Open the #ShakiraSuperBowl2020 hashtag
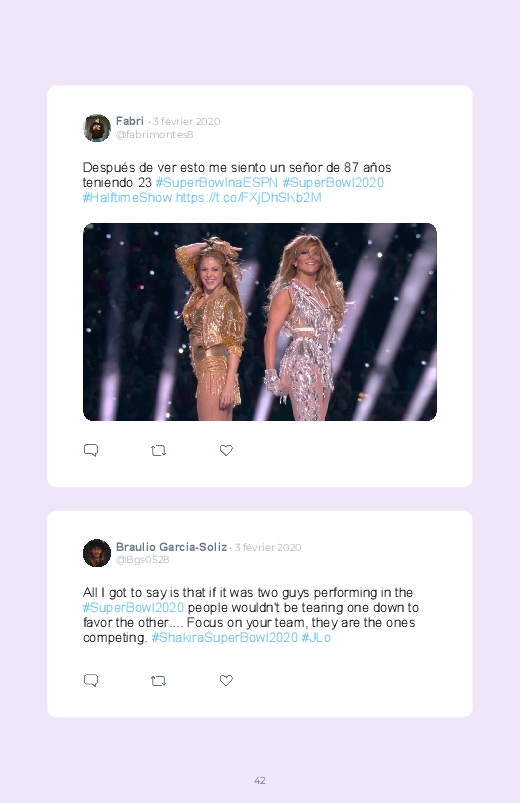Viewport: 520px width, 803px height. 224,638
